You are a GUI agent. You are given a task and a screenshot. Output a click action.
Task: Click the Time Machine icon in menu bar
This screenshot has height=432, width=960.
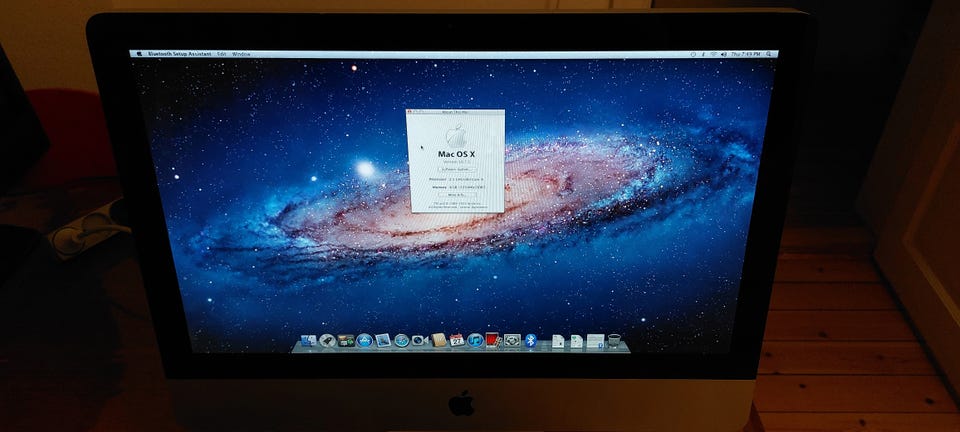coord(693,54)
